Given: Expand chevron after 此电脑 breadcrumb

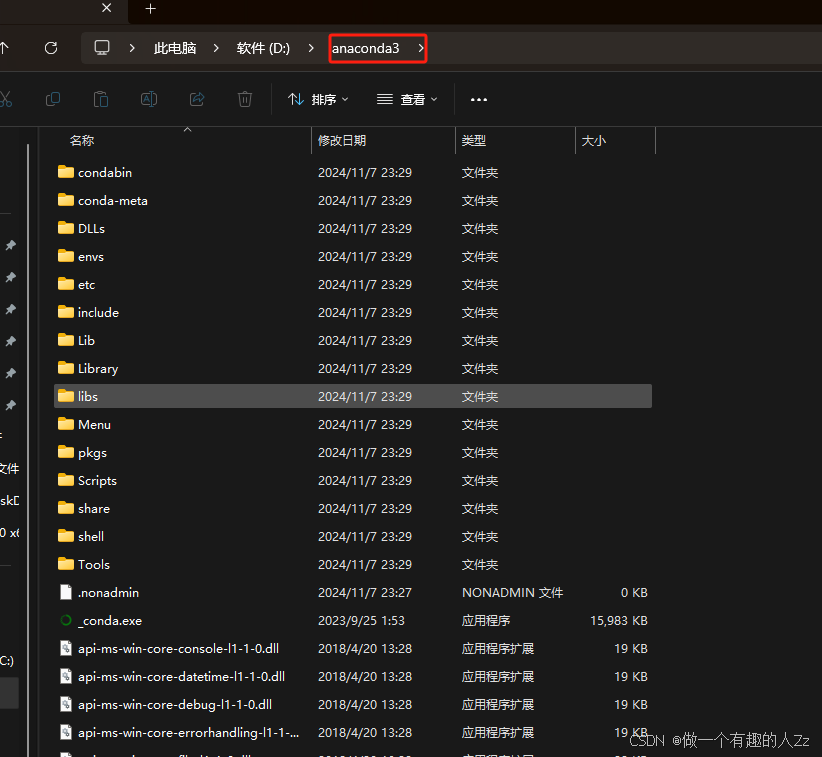Looking at the screenshot, I should tap(216, 48).
